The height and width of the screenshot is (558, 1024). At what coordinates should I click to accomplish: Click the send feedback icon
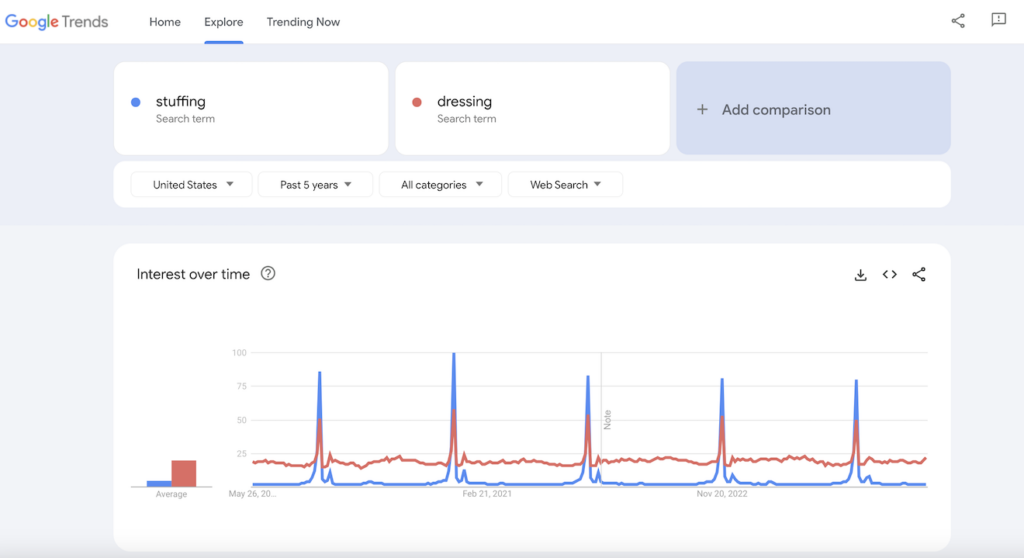click(x=998, y=21)
